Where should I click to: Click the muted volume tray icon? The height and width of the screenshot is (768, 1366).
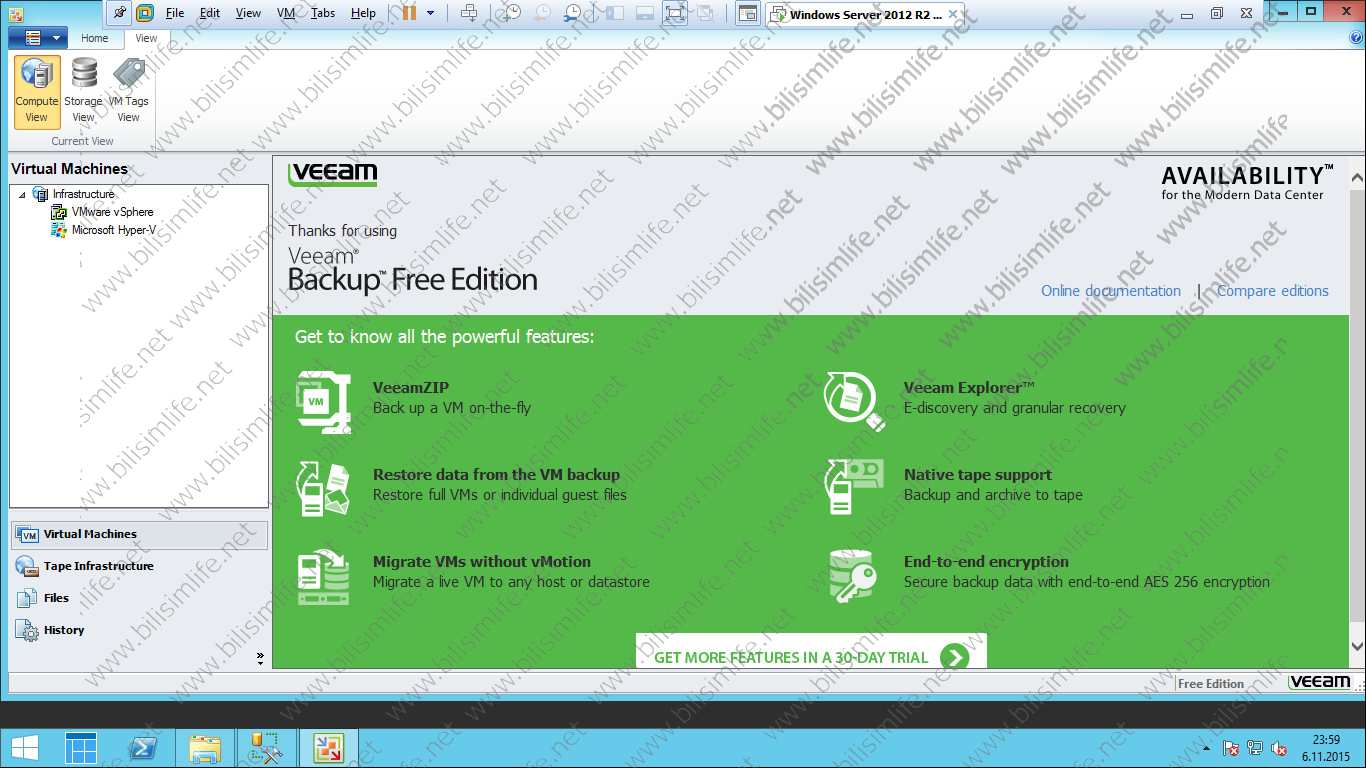tap(1279, 748)
